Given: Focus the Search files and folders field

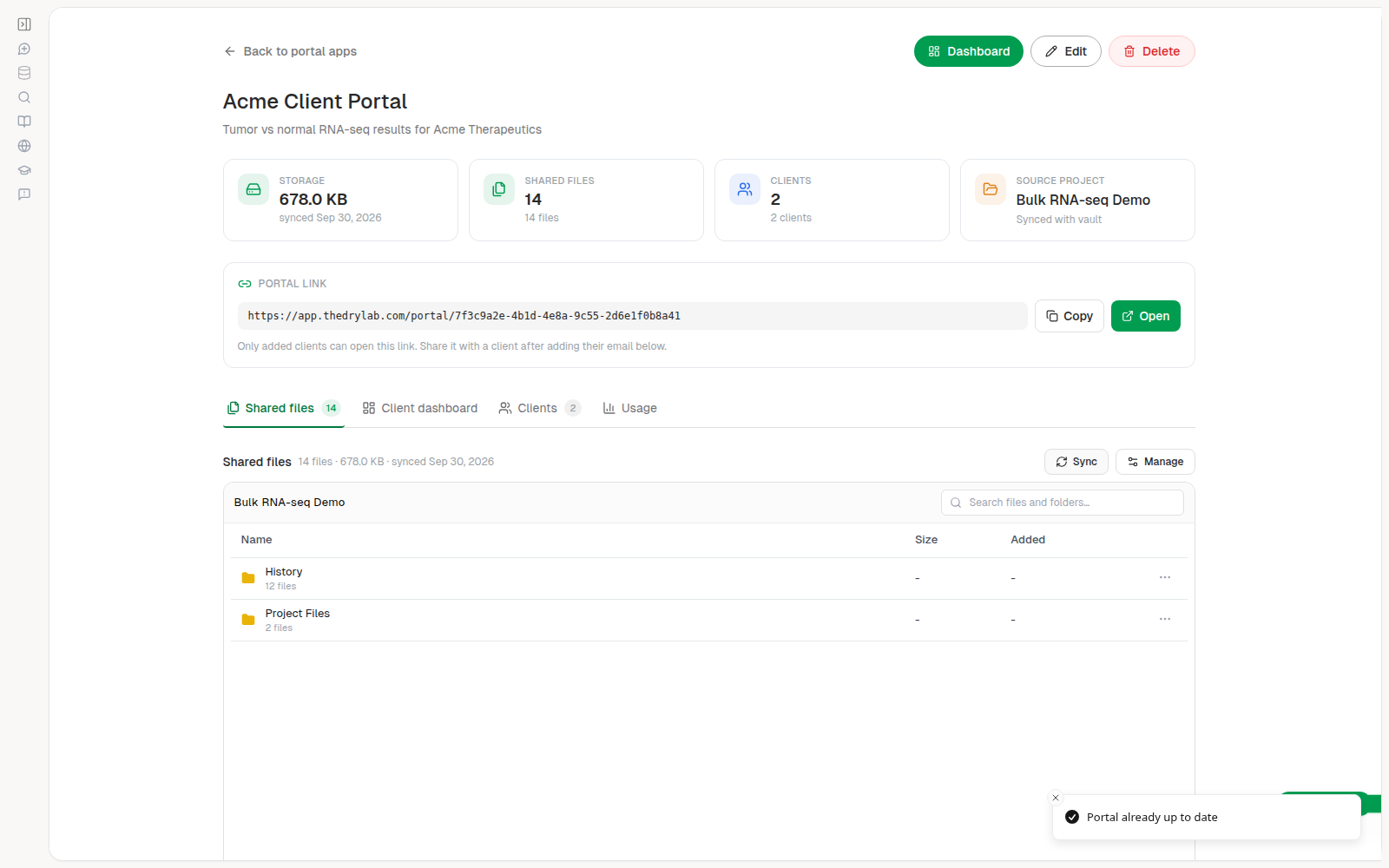Looking at the screenshot, I should click(1063, 503).
